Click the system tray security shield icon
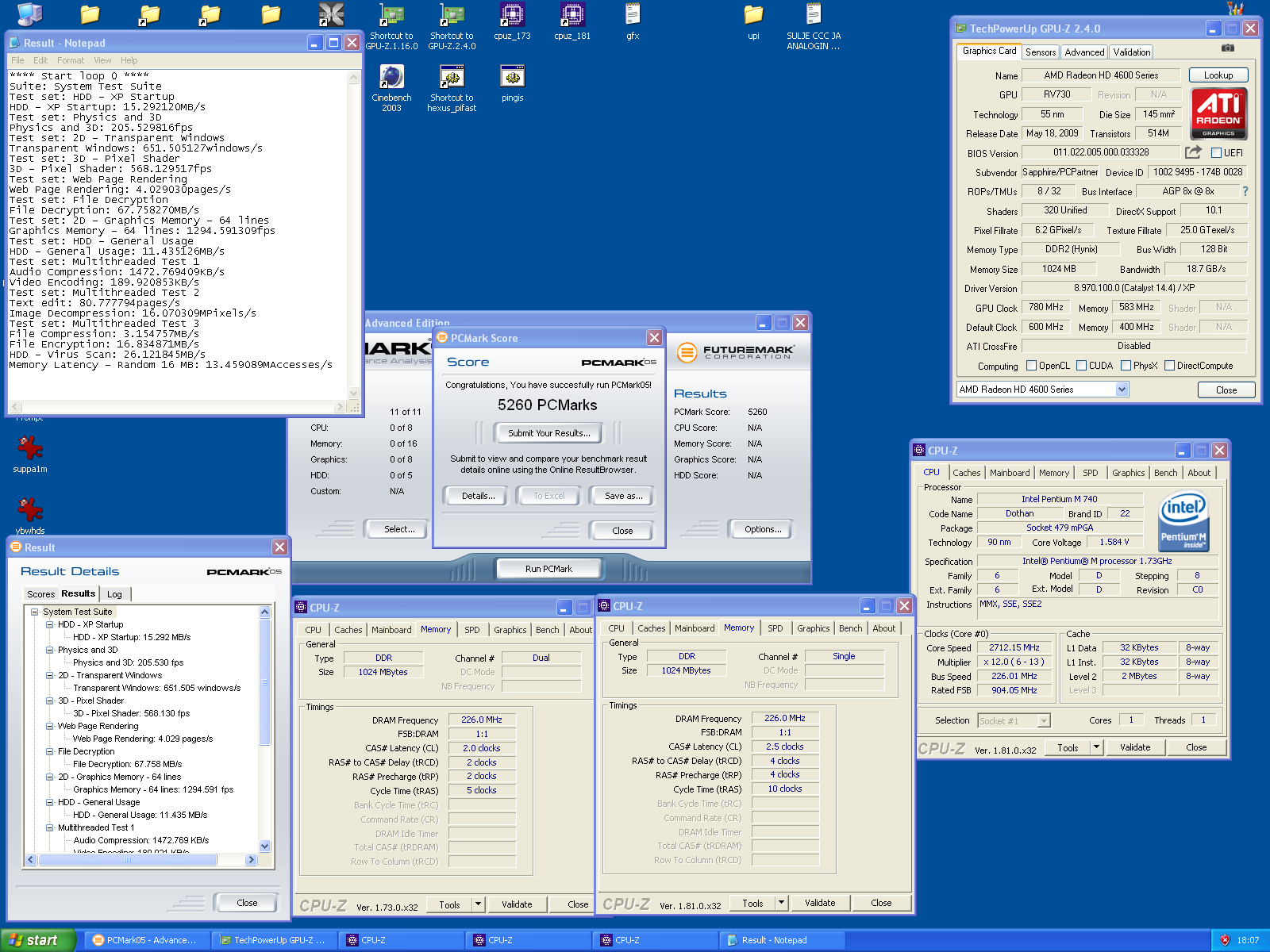 coord(1225,940)
